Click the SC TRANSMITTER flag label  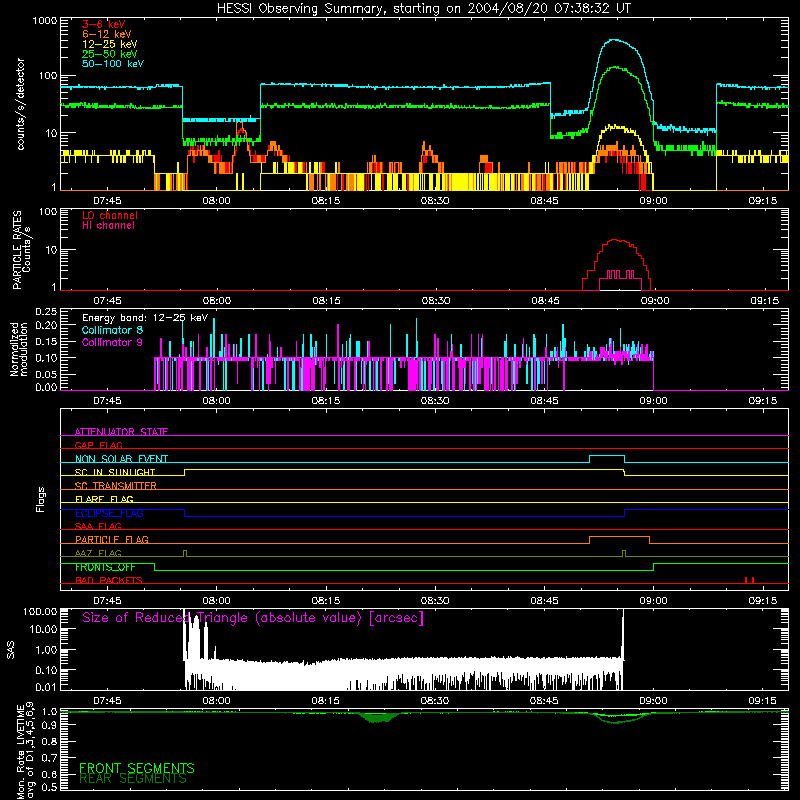[x=116, y=485]
